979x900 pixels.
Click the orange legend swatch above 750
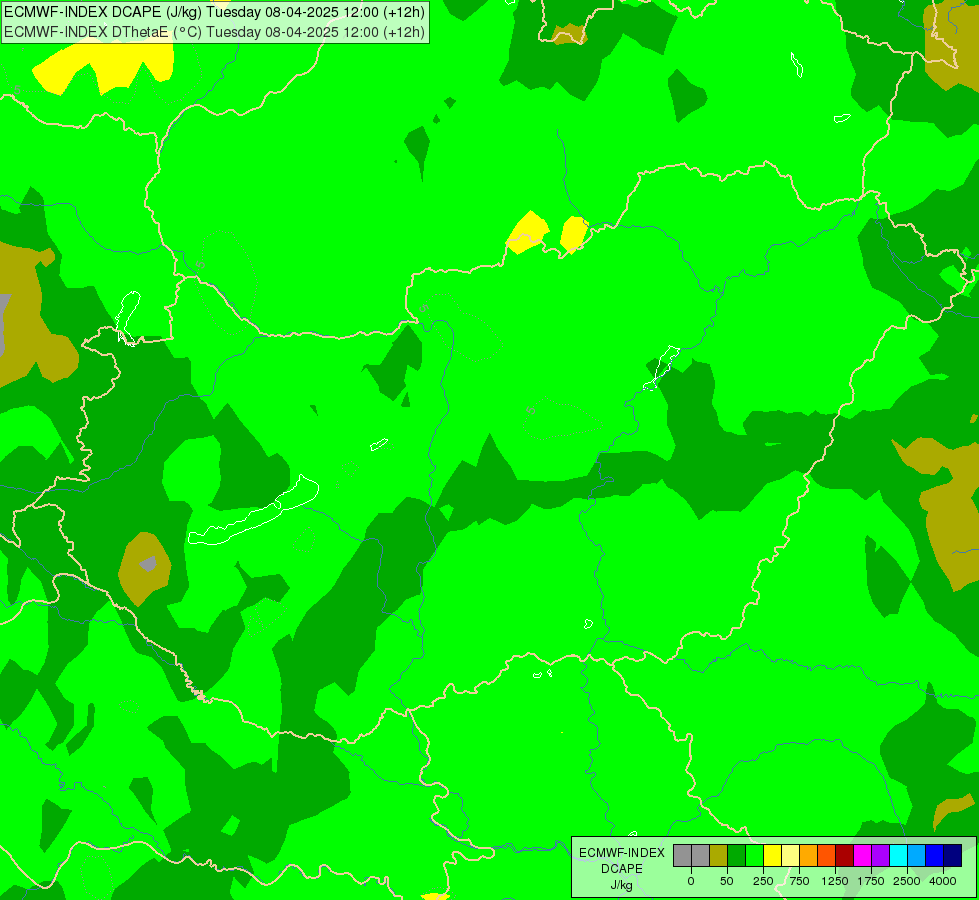coord(809,856)
